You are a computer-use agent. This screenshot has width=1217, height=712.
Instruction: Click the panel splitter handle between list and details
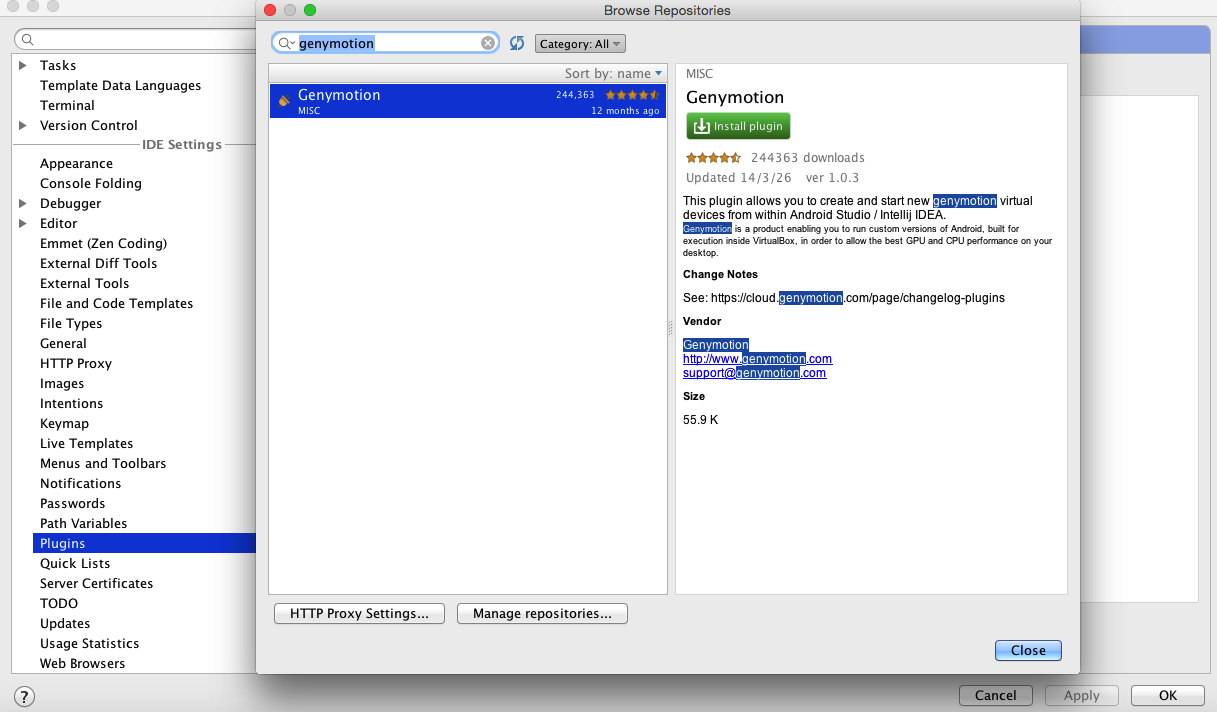click(x=671, y=327)
